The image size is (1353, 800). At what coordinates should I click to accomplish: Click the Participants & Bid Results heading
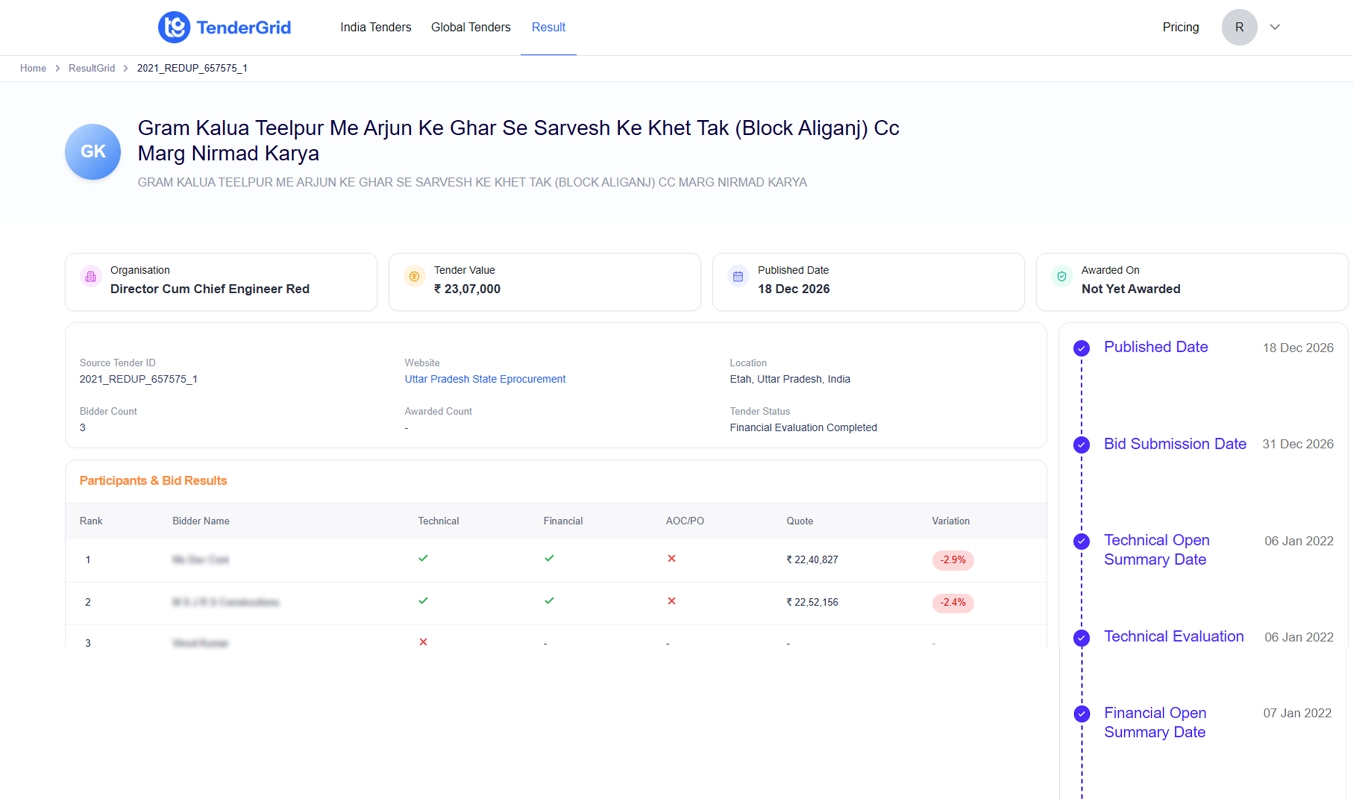click(153, 481)
